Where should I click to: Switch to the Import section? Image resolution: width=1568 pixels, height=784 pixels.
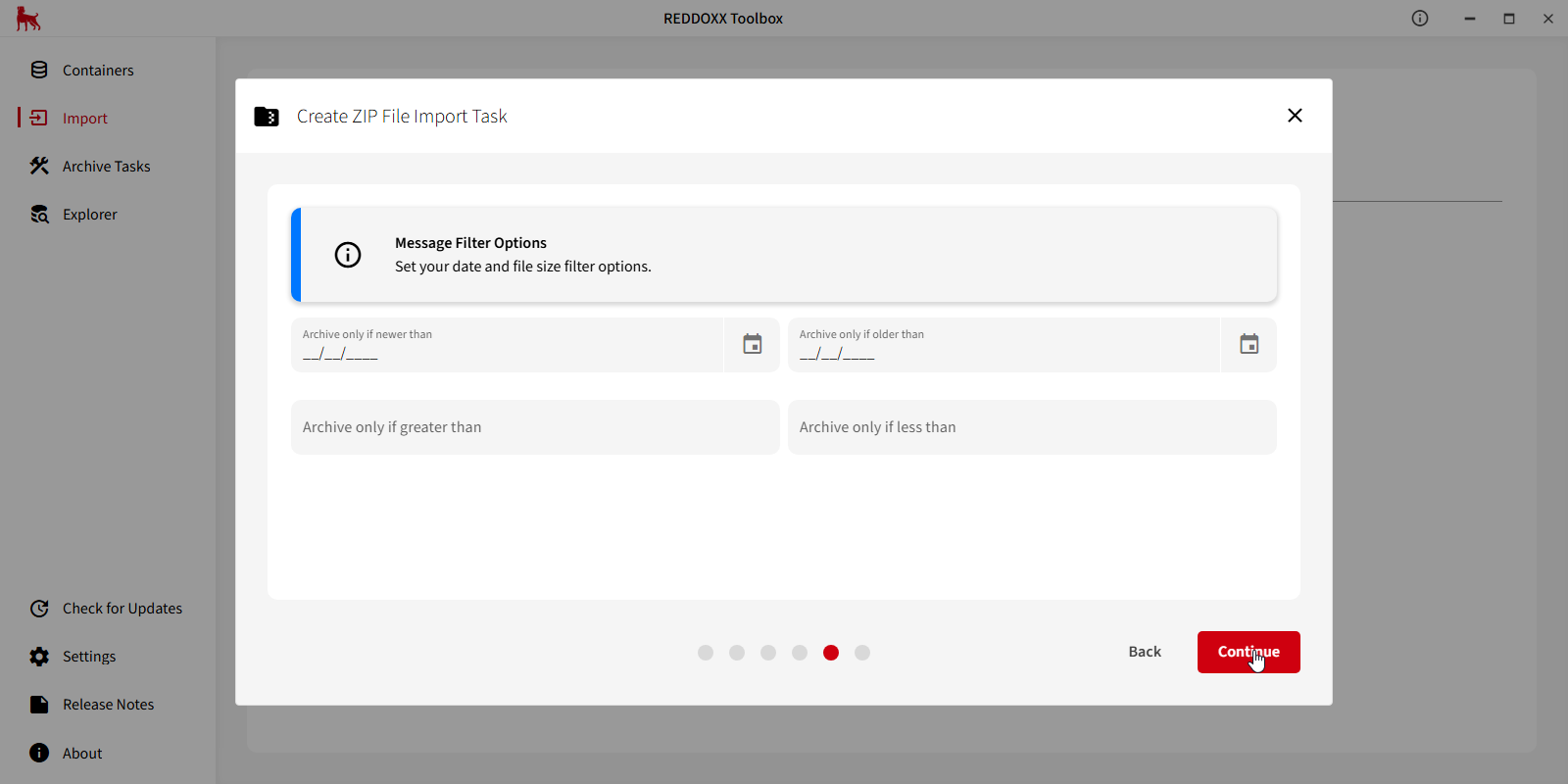[85, 119]
